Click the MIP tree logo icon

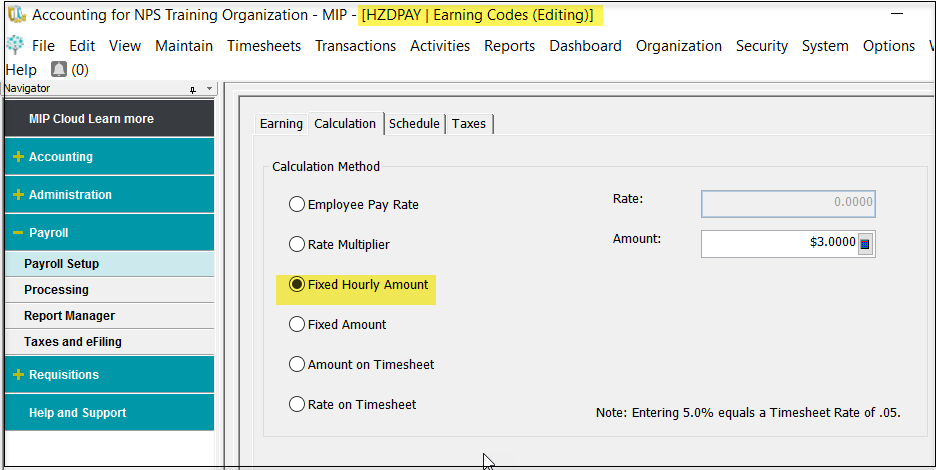pyautogui.click(x=15, y=46)
